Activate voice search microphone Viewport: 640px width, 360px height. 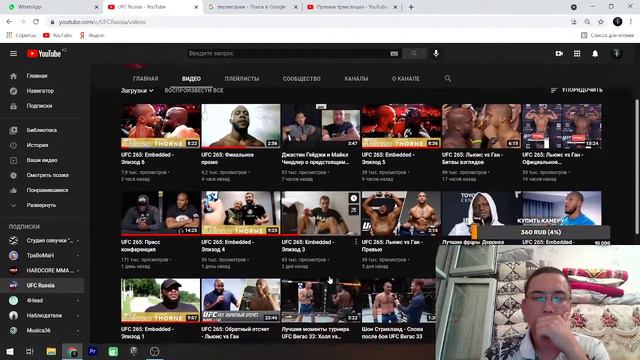(x=436, y=53)
